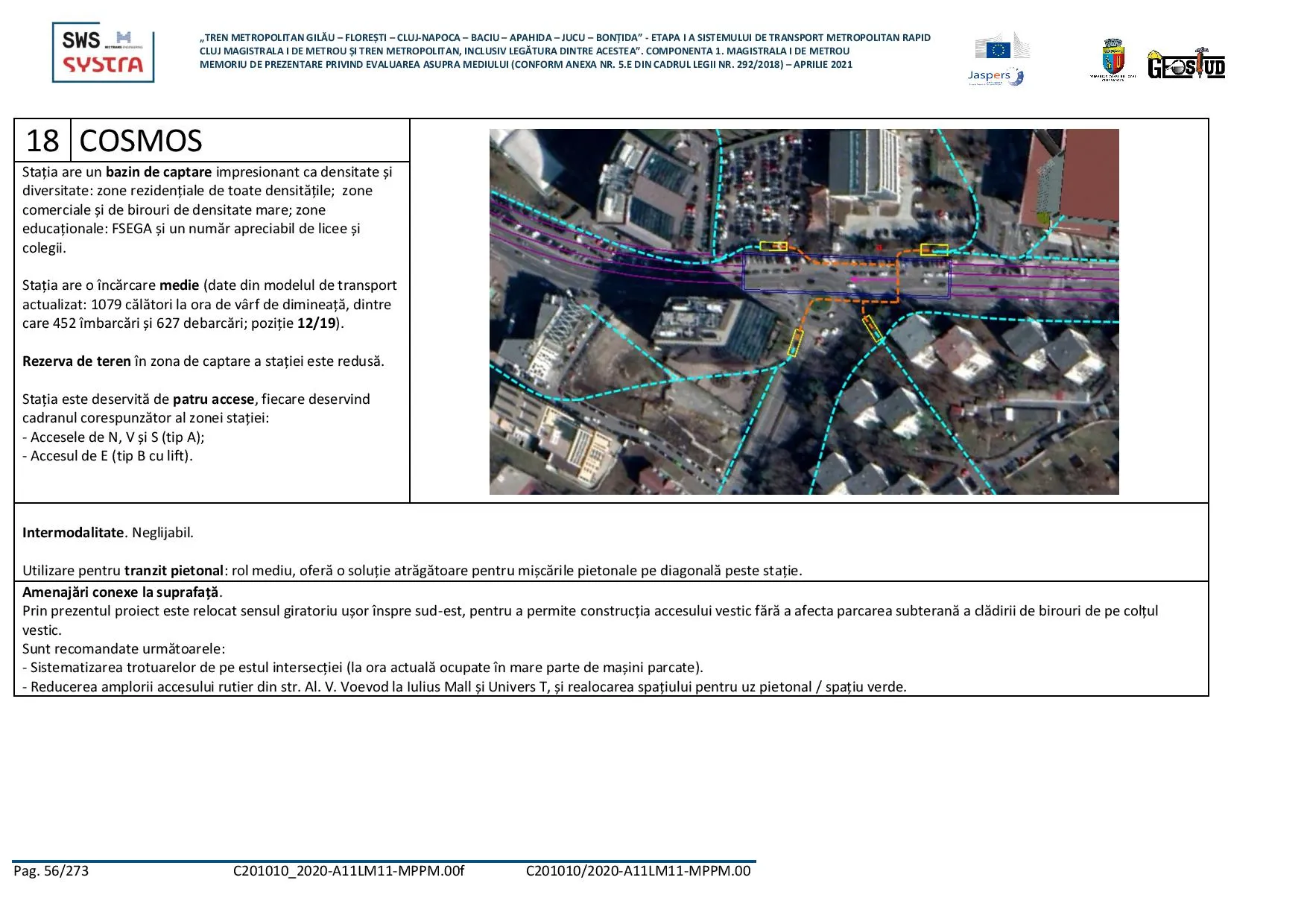Click the Jaspers logo

tap(995, 76)
